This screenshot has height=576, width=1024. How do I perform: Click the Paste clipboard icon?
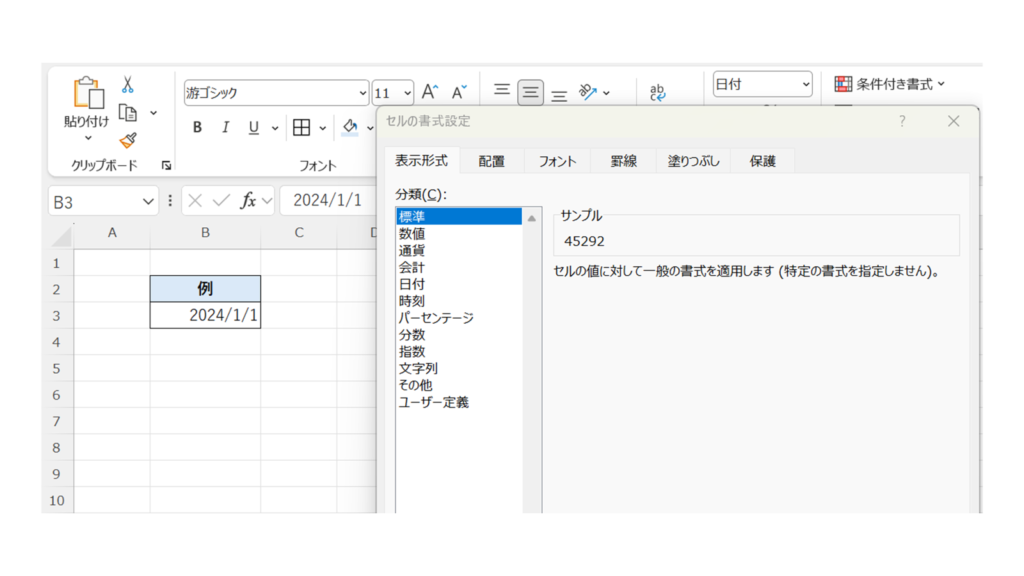pos(88,93)
